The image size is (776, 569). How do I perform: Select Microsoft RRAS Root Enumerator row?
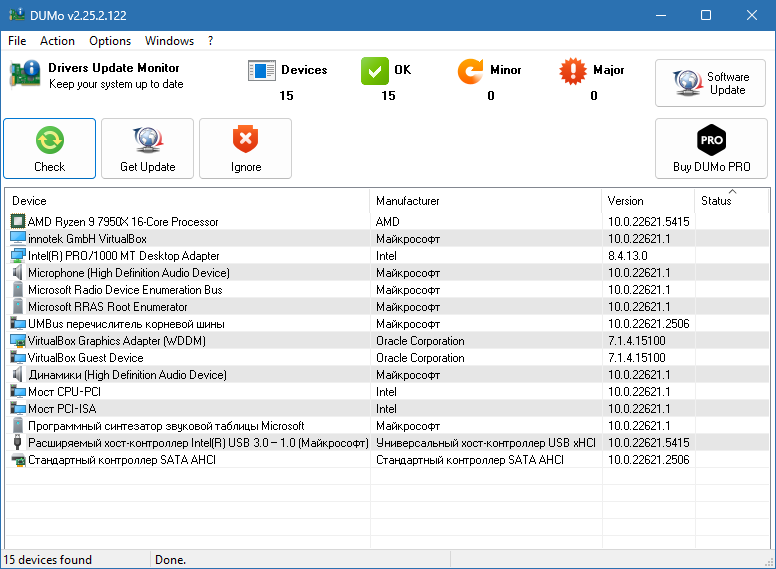click(388, 307)
